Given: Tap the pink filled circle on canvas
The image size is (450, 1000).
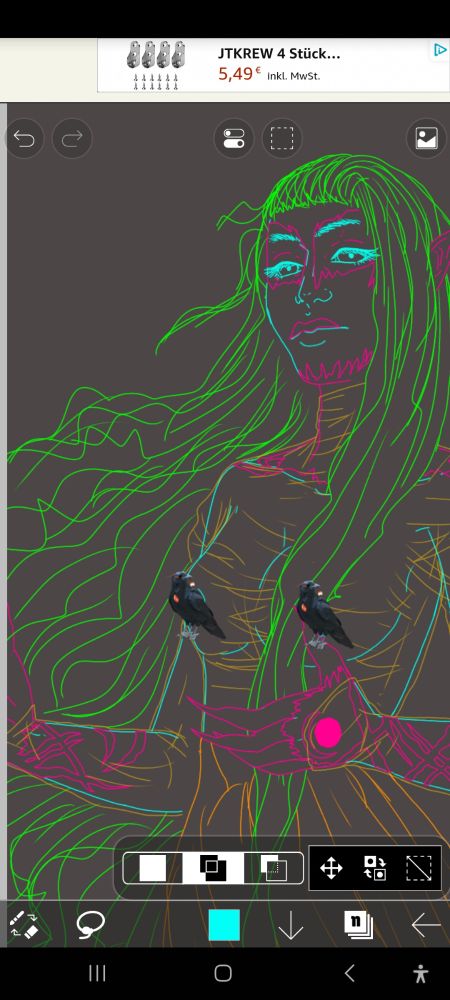Looking at the screenshot, I should [328, 733].
